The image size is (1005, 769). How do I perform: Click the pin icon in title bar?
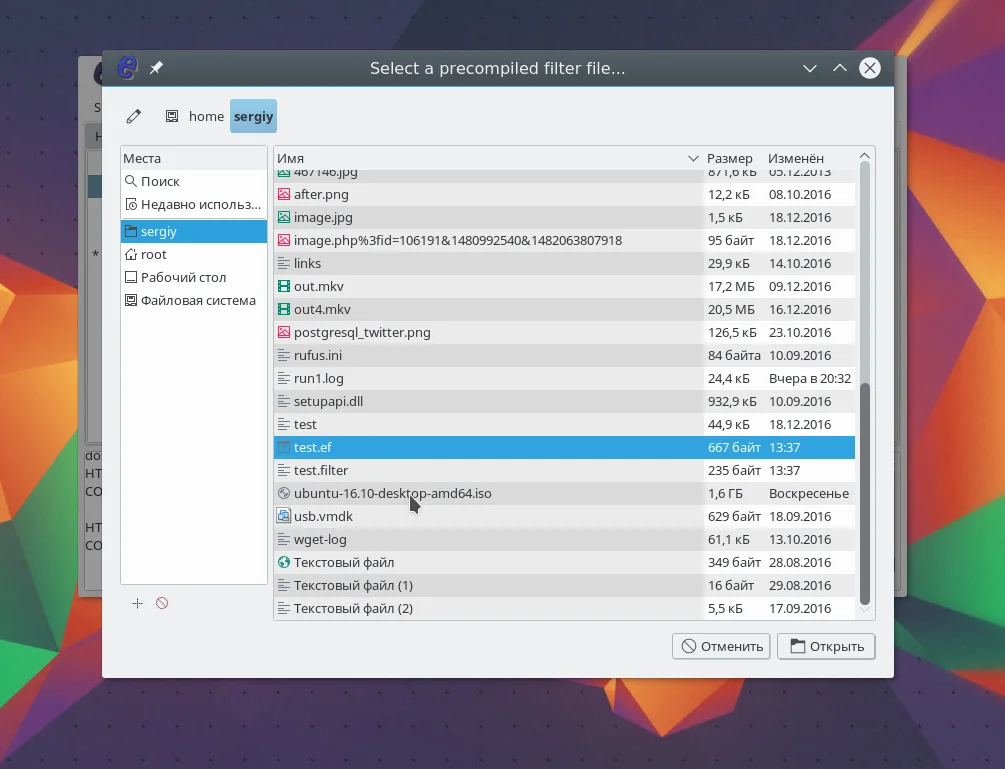click(x=156, y=68)
